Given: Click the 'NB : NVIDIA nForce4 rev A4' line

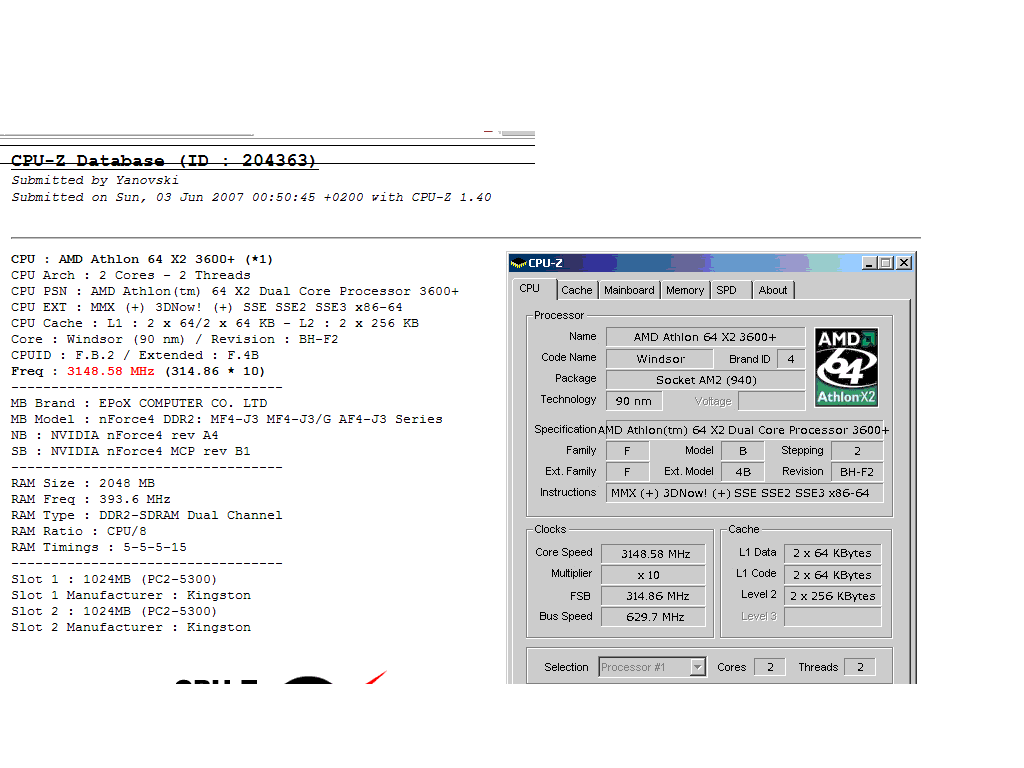Looking at the screenshot, I should pyautogui.click(x=114, y=435).
